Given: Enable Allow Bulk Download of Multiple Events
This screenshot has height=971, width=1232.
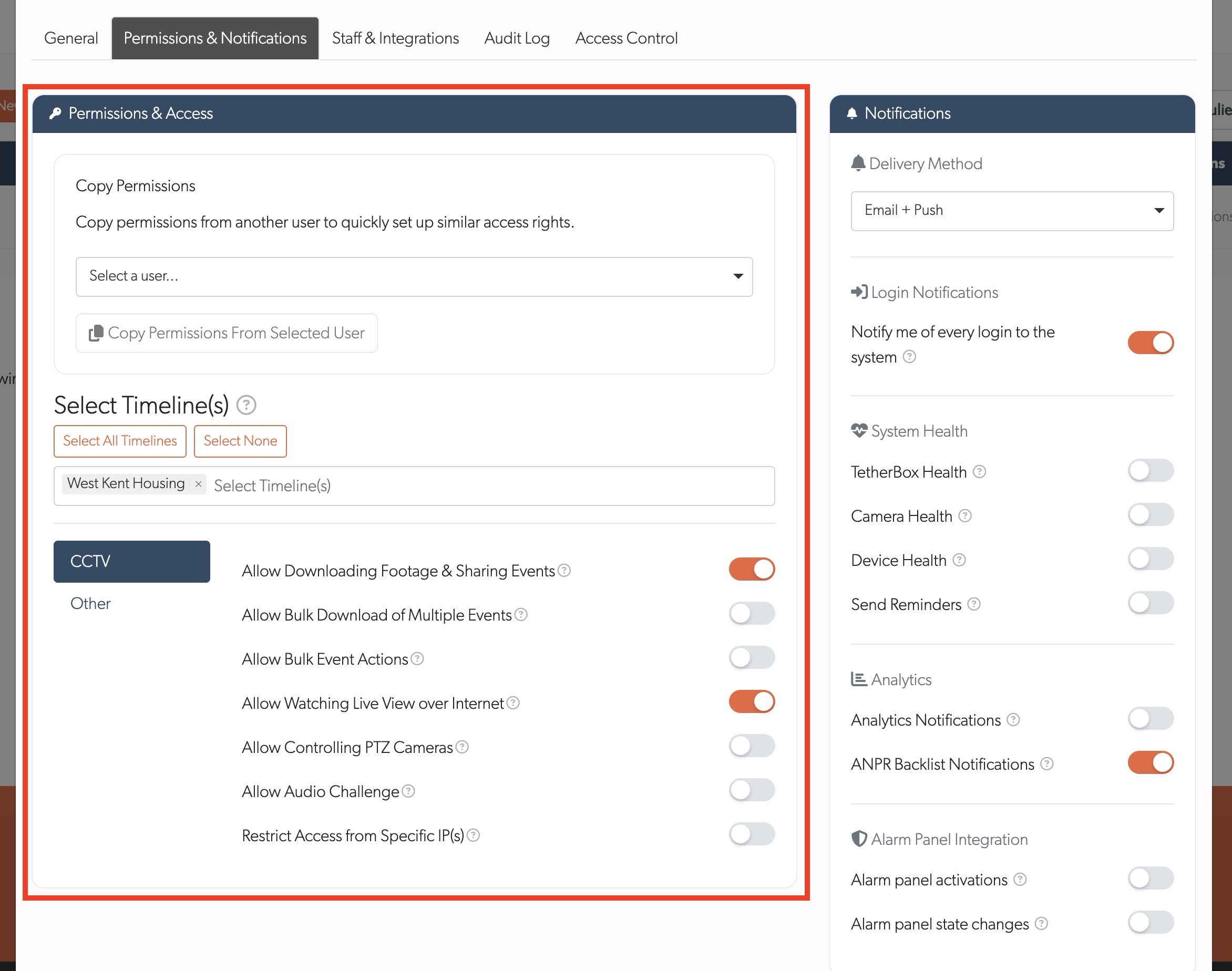Looking at the screenshot, I should [x=752, y=613].
